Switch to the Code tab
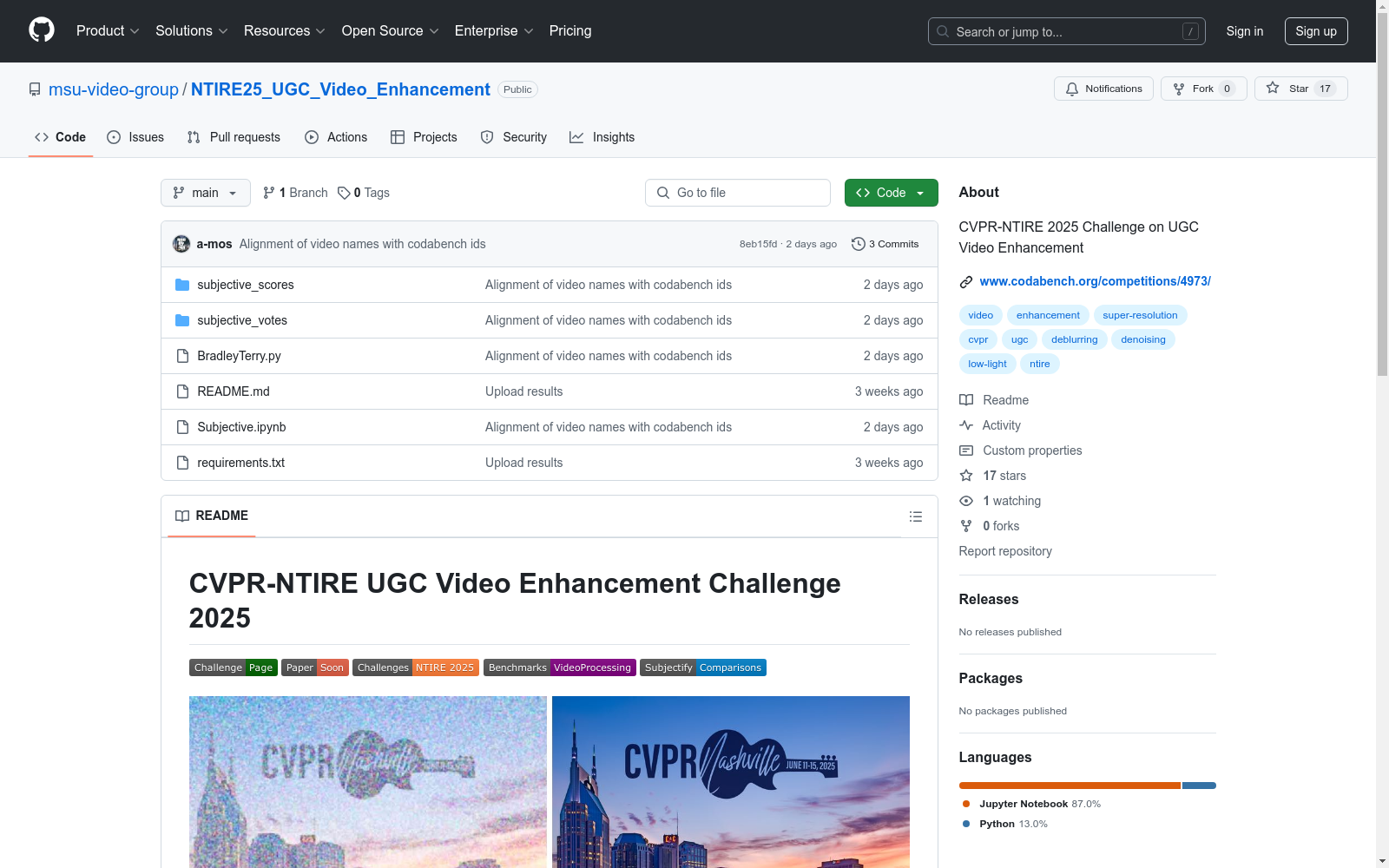The height and width of the screenshot is (868, 1389). point(61,137)
